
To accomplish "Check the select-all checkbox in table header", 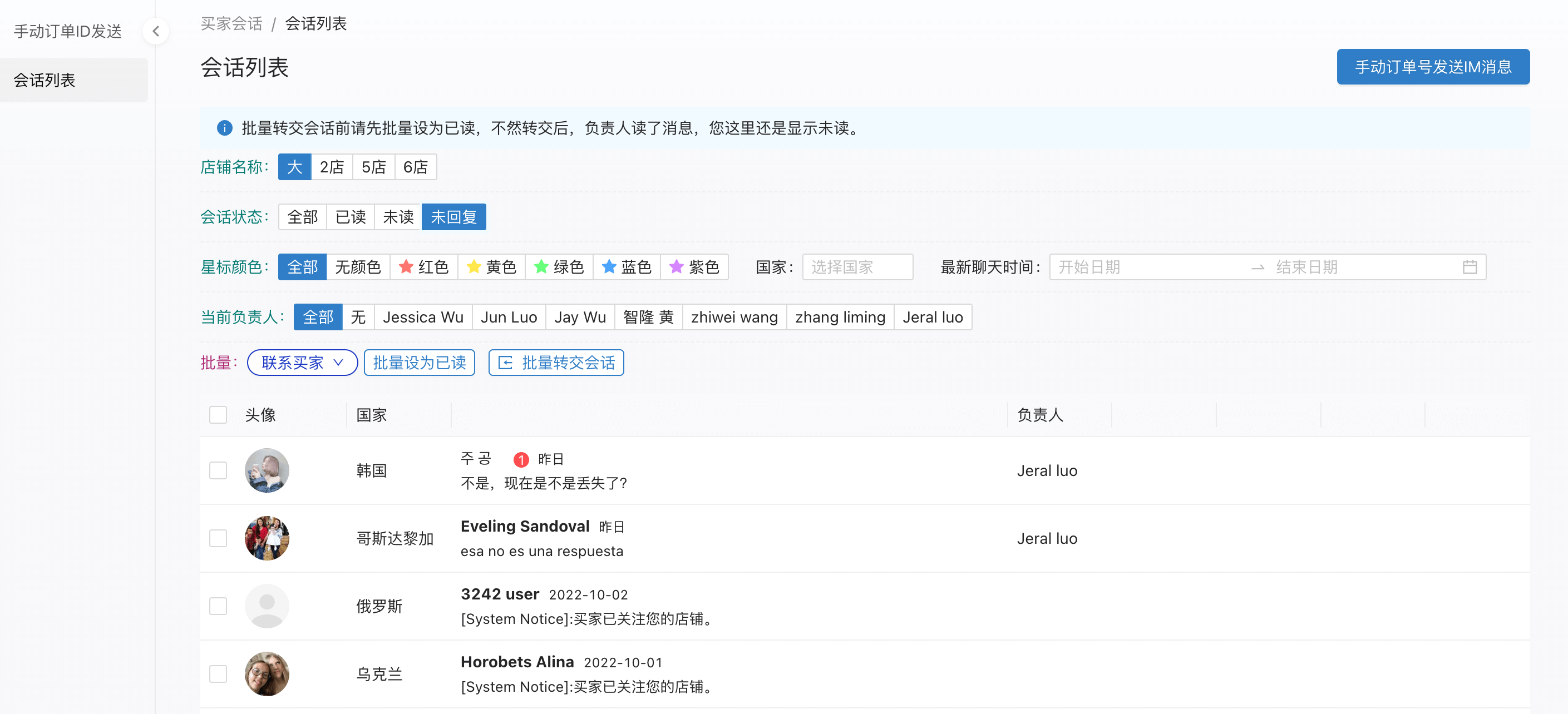I will 218,415.
